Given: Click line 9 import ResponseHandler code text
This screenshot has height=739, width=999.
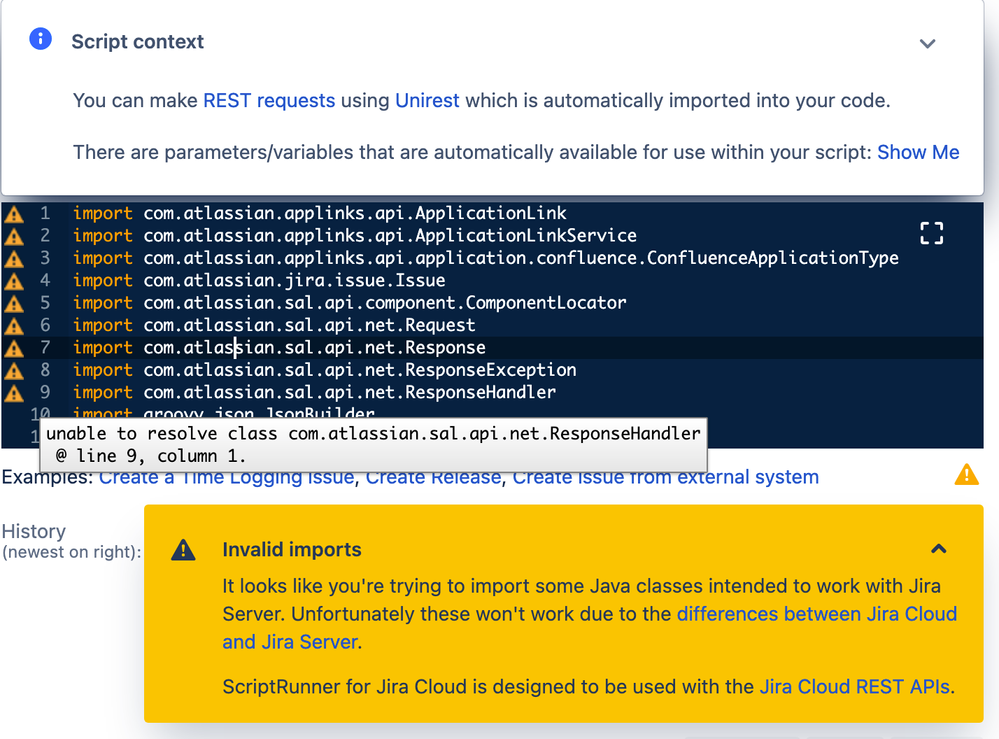Looking at the screenshot, I should coord(314,392).
